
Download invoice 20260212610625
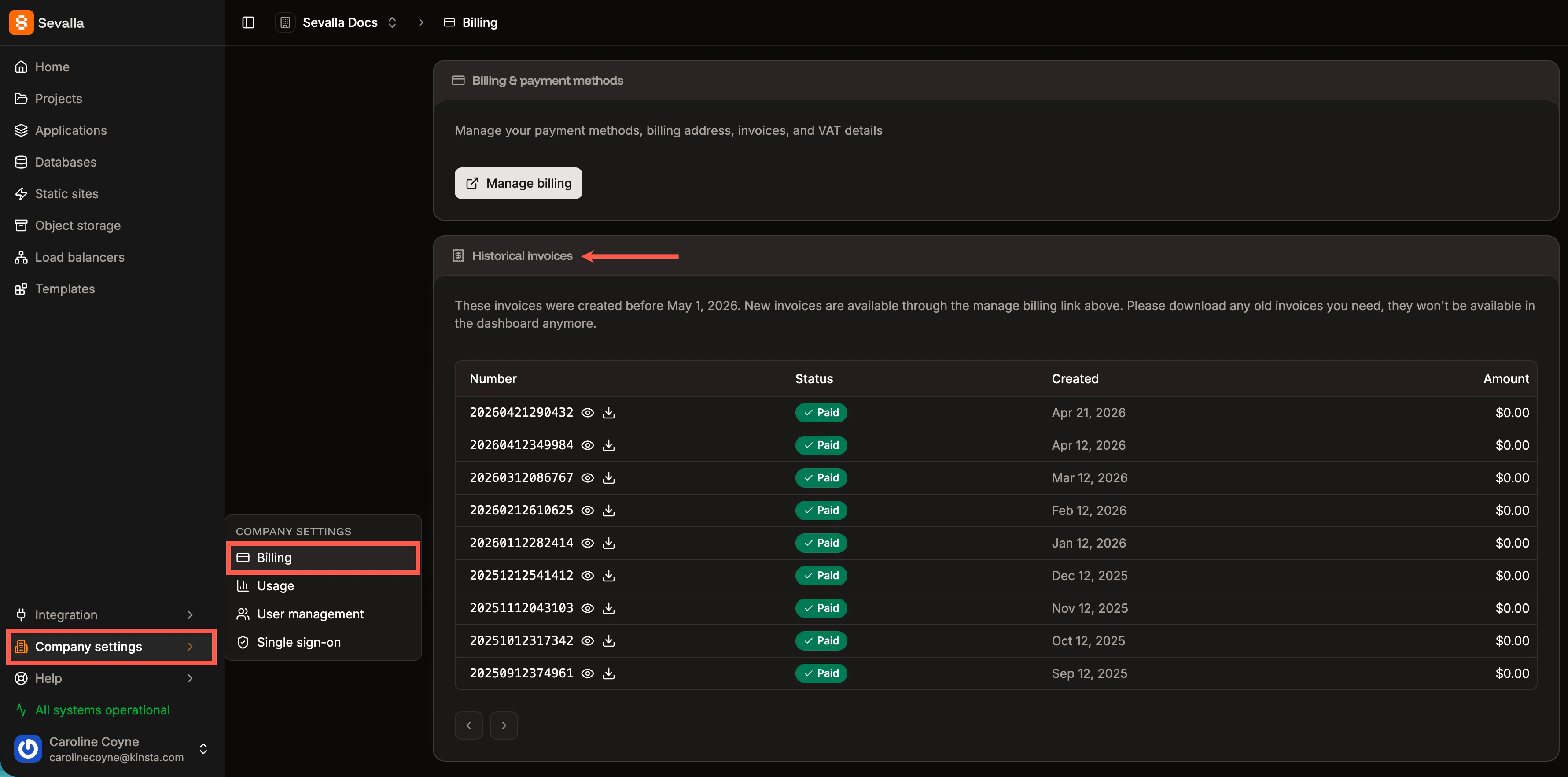pyautogui.click(x=608, y=510)
